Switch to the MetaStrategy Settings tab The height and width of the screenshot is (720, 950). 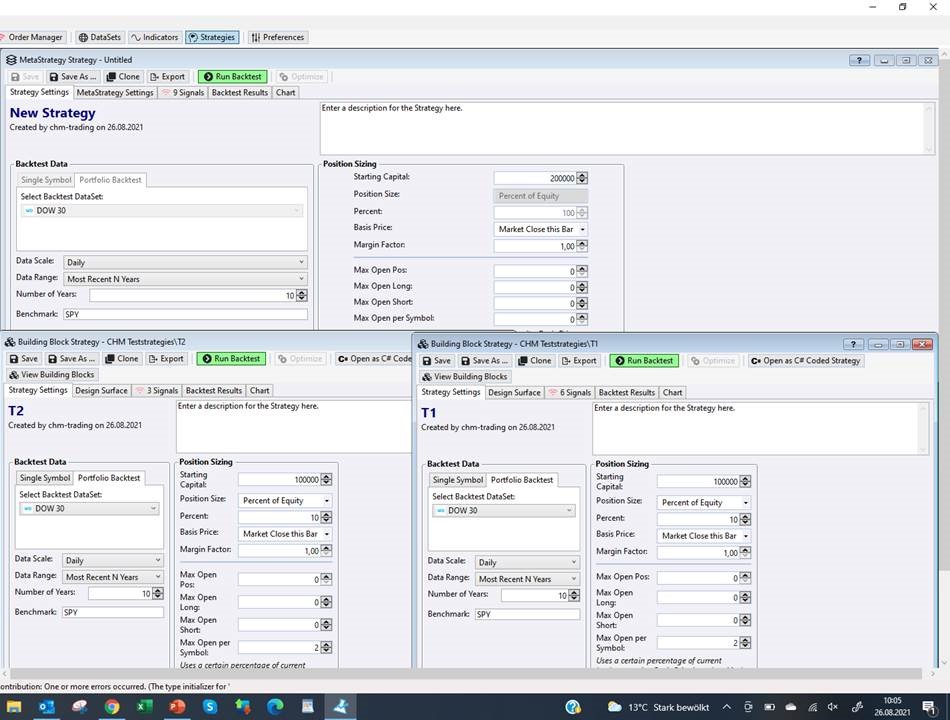pos(115,93)
